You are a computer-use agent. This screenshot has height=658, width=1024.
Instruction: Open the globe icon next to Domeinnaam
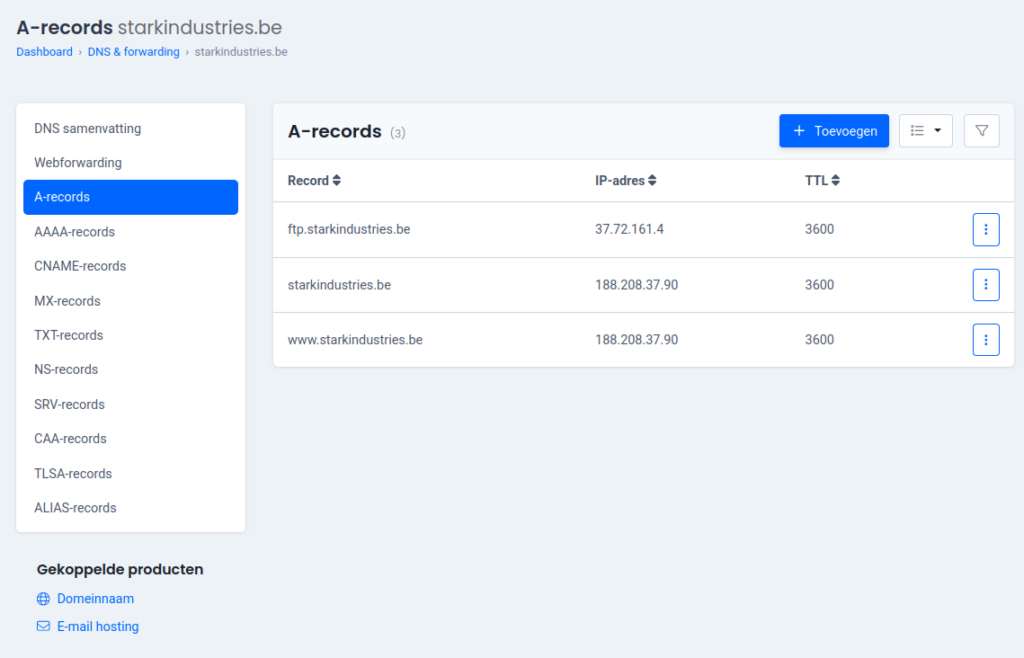coord(41,598)
